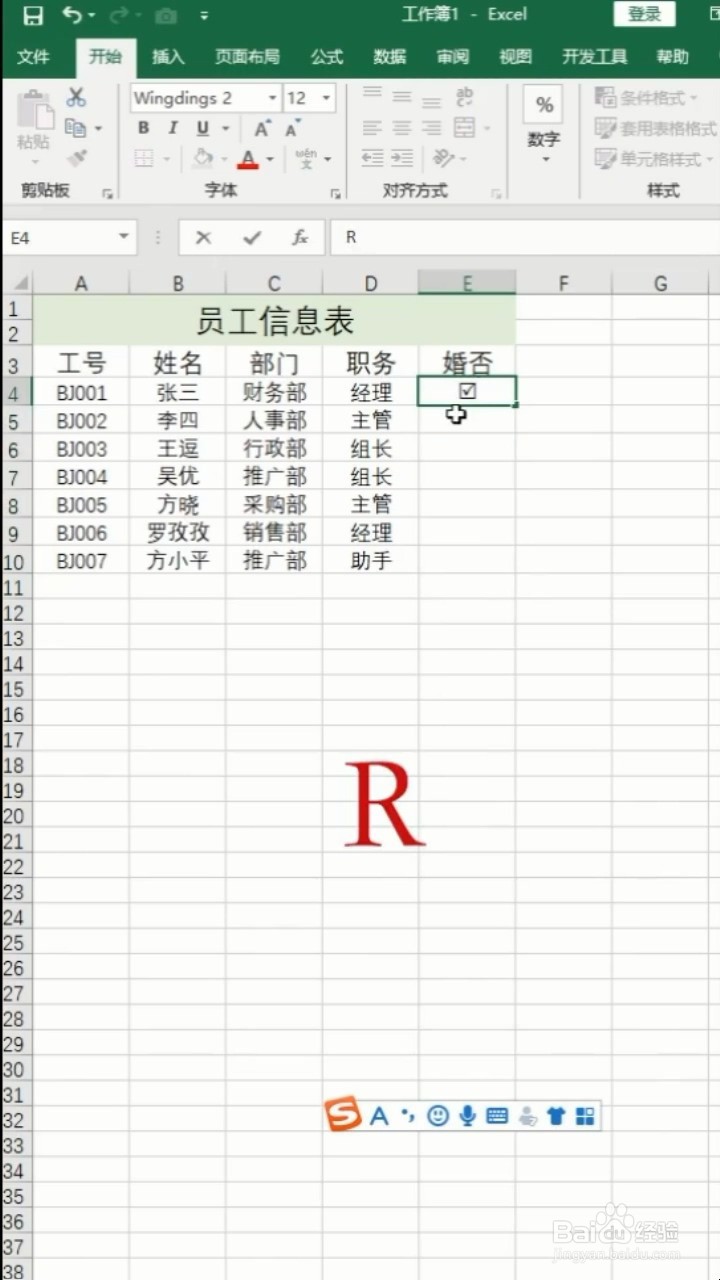The width and height of the screenshot is (720, 1280).
Task: Open the font size dropdown showing 12
Action: [326, 98]
